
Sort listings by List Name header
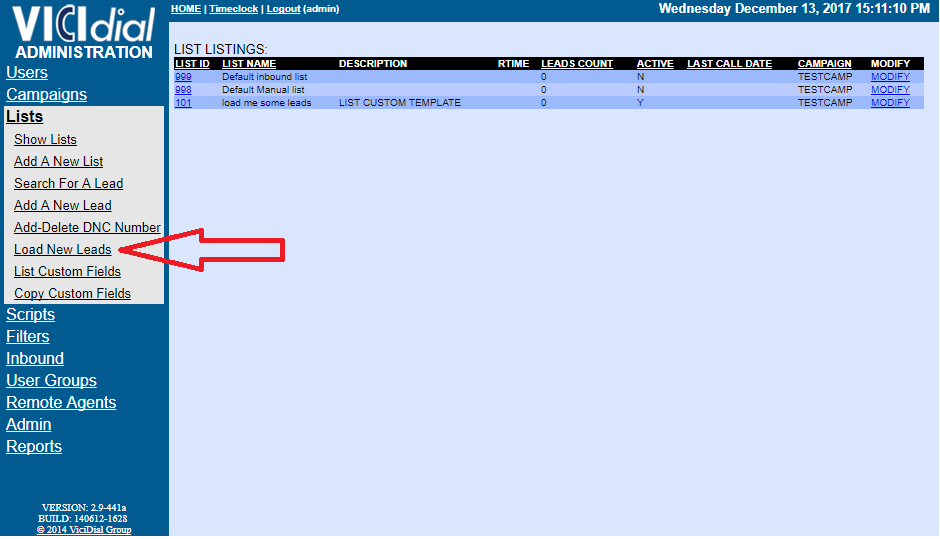tap(249, 64)
